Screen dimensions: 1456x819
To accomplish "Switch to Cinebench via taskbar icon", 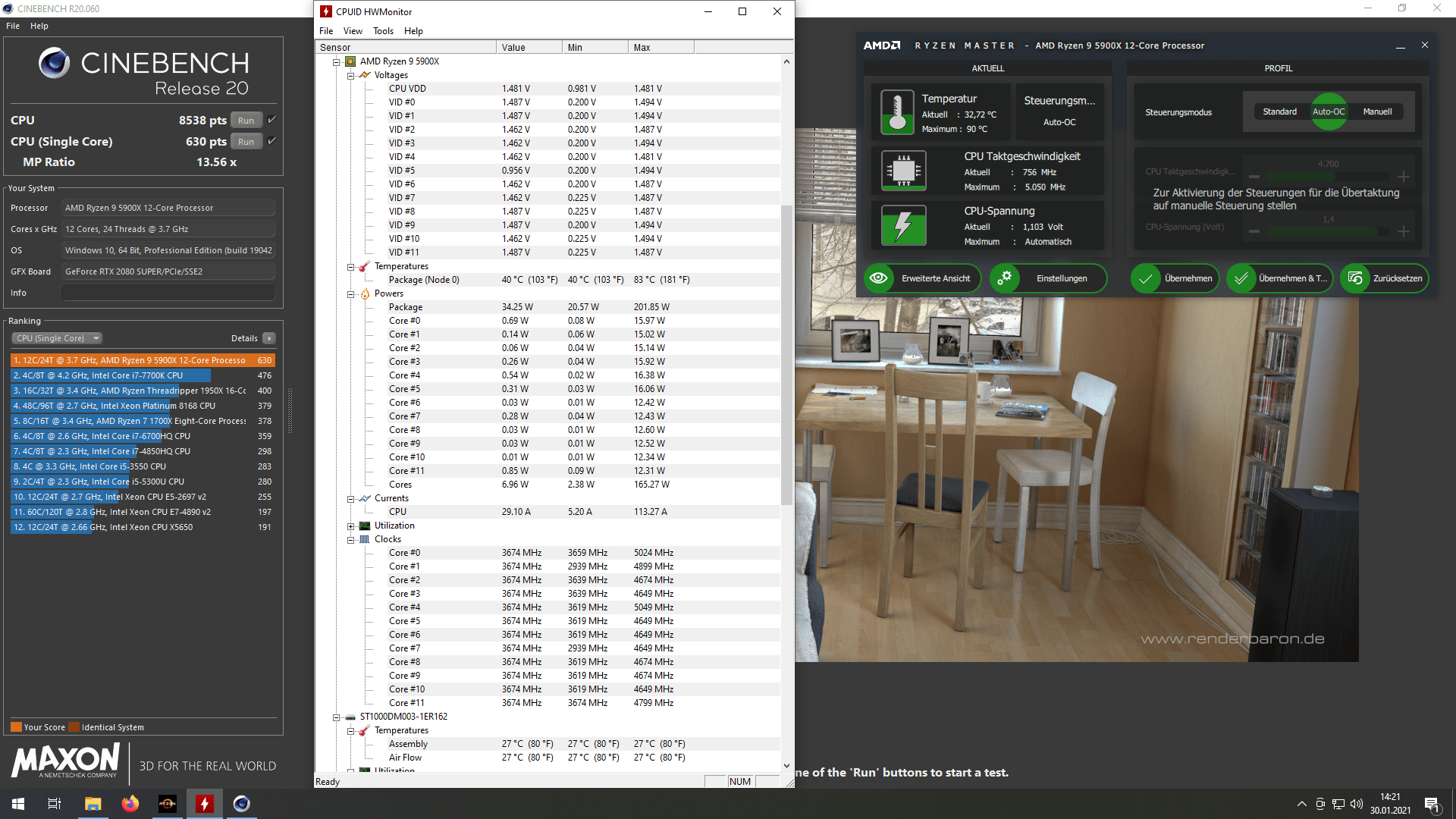I will point(242,804).
